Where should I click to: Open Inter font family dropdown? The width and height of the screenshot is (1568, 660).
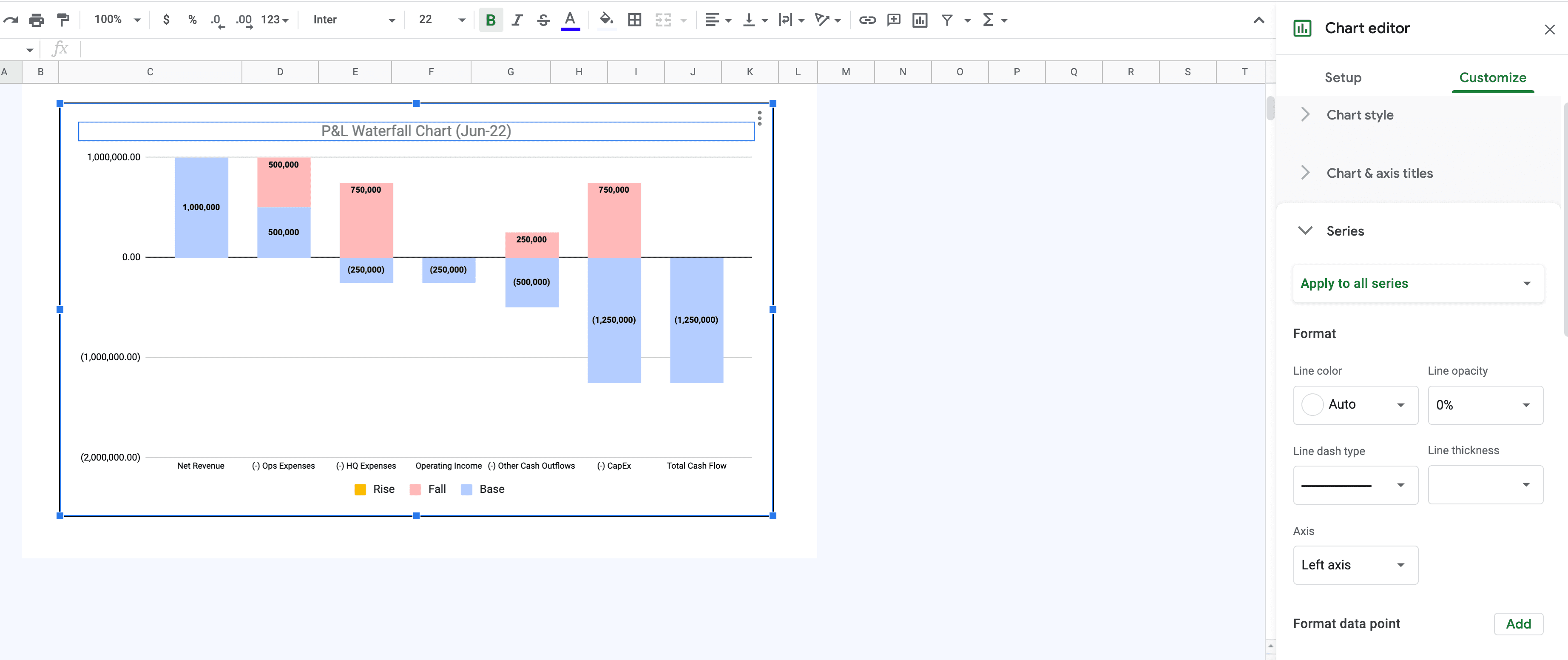(x=354, y=20)
